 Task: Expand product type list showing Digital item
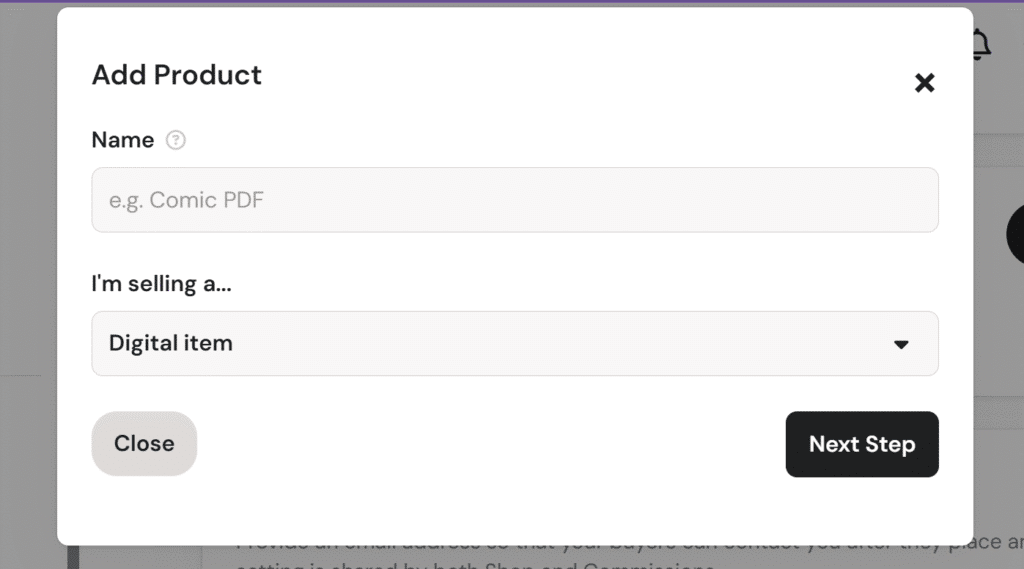[515, 344]
